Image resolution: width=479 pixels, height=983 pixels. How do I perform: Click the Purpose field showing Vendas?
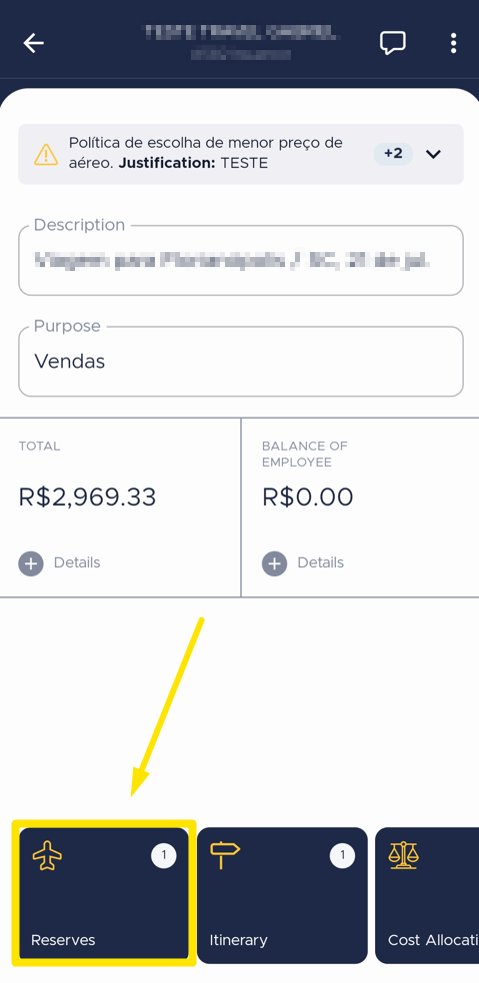click(x=241, y=361)
